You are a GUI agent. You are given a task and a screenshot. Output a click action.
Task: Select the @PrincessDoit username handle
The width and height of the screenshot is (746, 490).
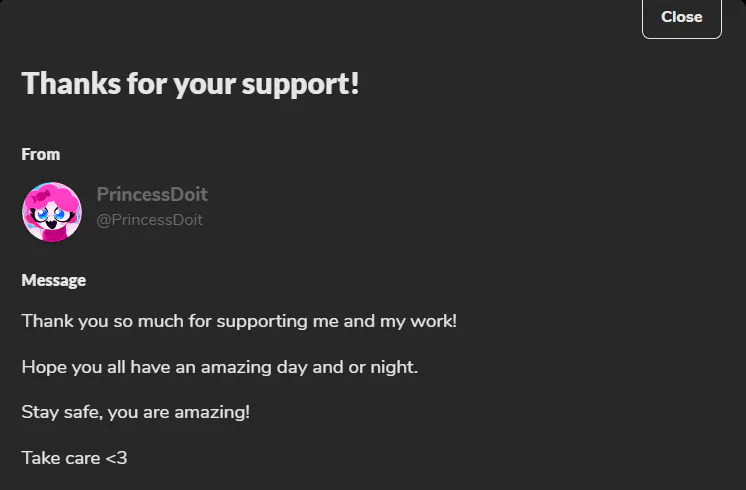point(149,220)
